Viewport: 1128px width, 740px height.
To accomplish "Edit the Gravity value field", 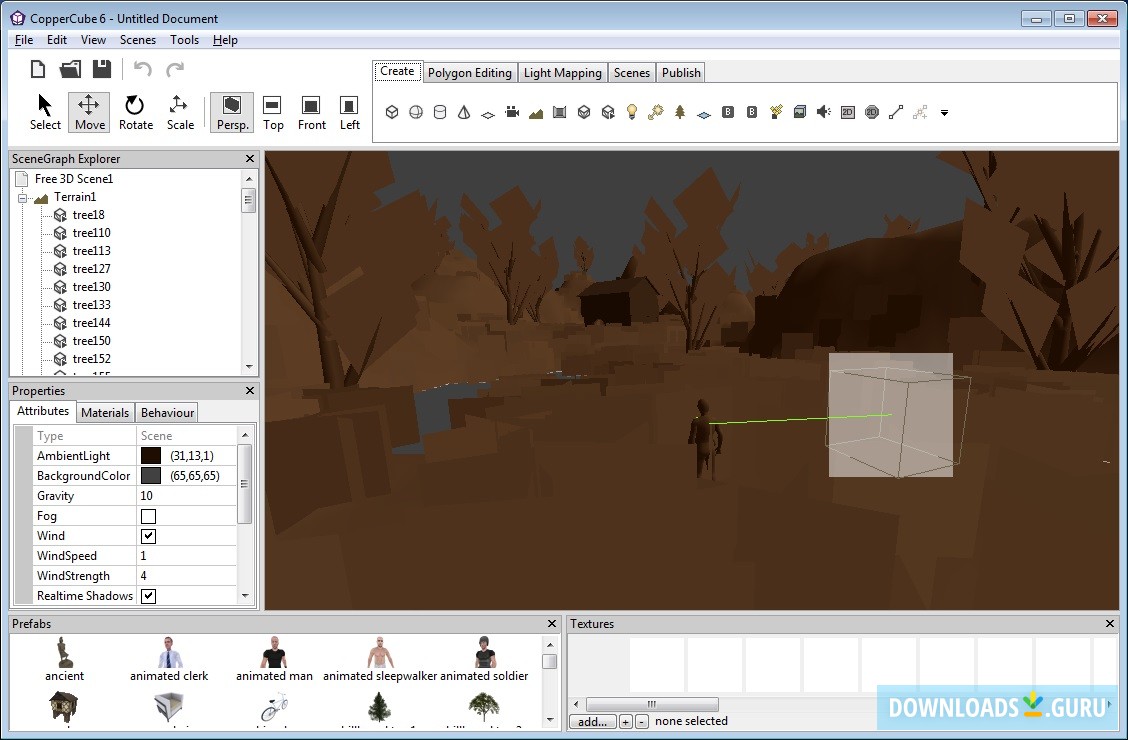I will [186, 496].
